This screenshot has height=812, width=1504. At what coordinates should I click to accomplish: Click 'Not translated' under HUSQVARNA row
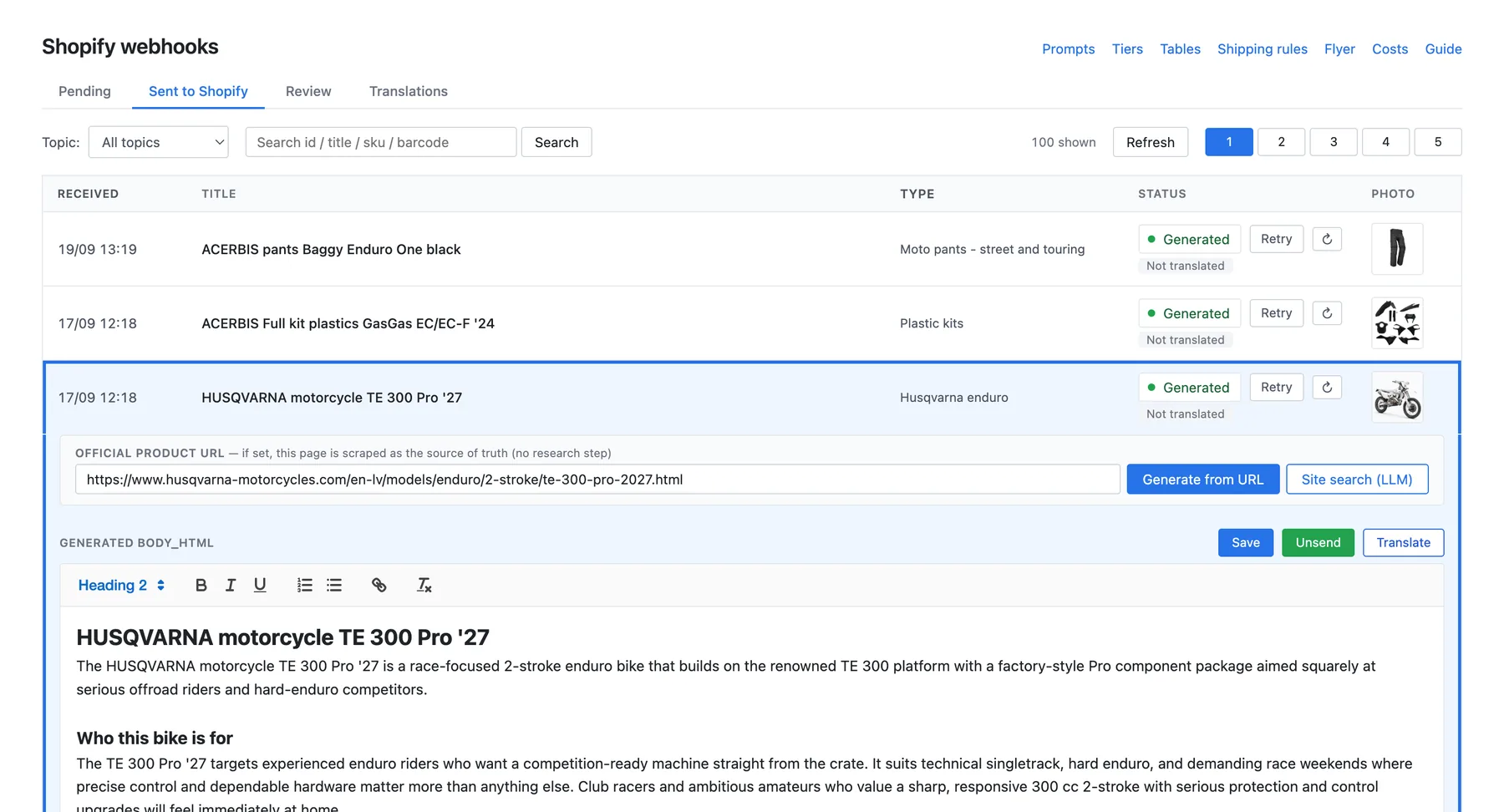tap(1185, 414)
